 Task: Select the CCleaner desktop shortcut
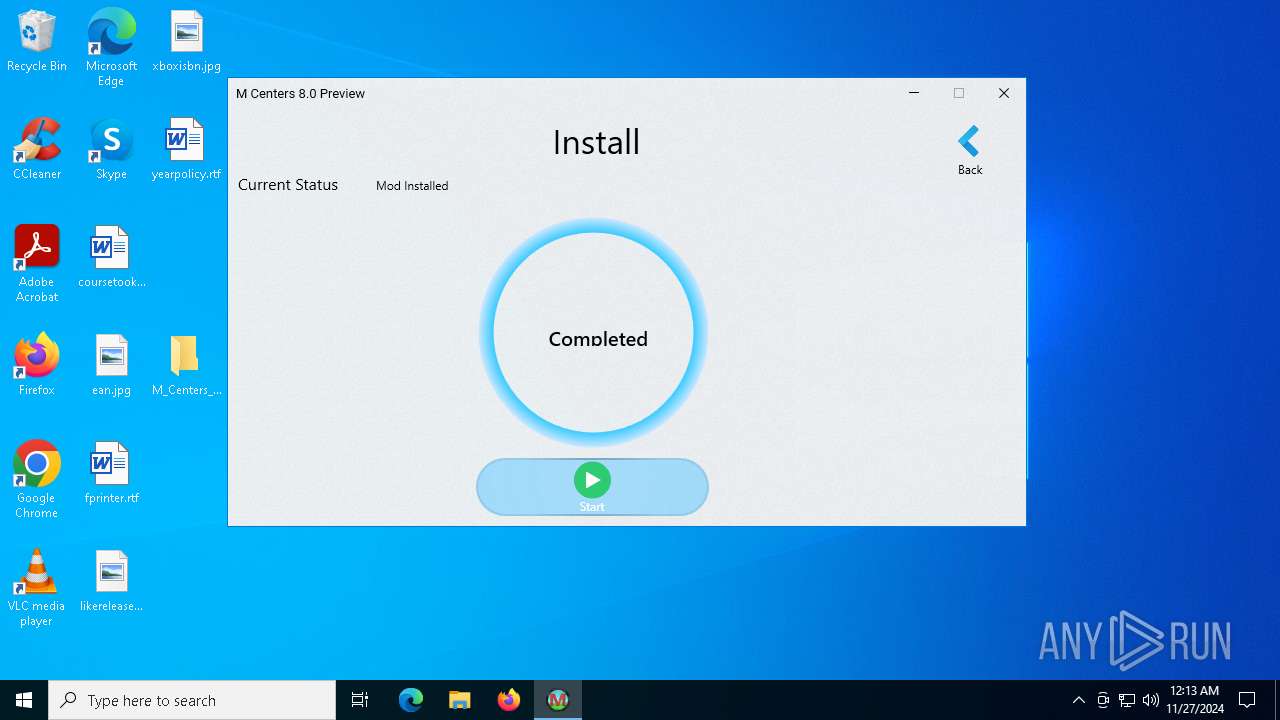(x=37, y=149)
